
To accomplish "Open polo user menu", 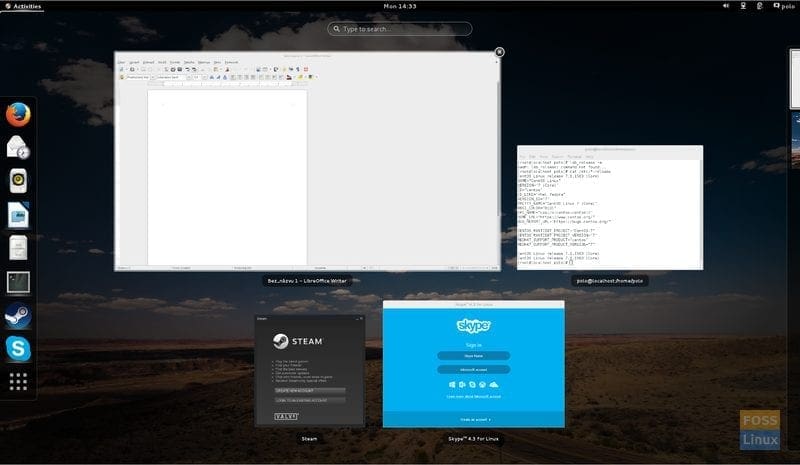I will [x=784, y=6].
